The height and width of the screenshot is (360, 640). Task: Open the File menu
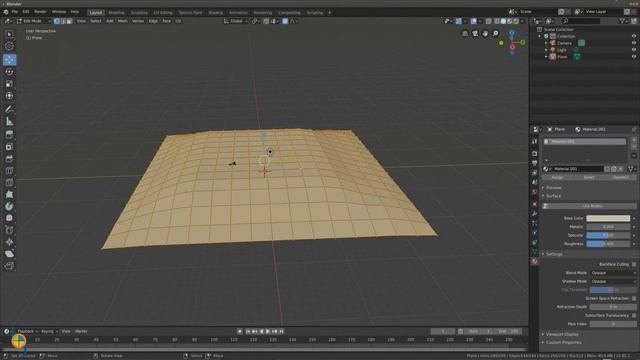click(15, 12)
